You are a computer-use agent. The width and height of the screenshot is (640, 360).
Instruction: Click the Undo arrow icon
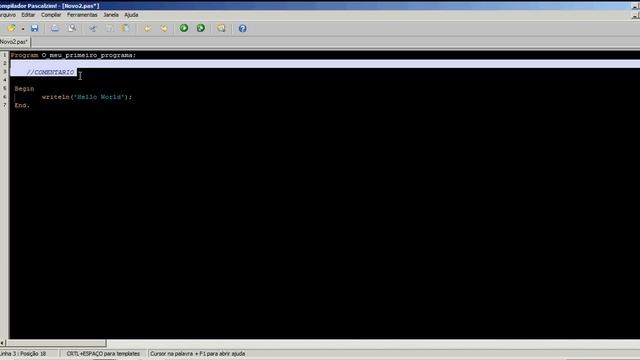[x=147, y=28]
